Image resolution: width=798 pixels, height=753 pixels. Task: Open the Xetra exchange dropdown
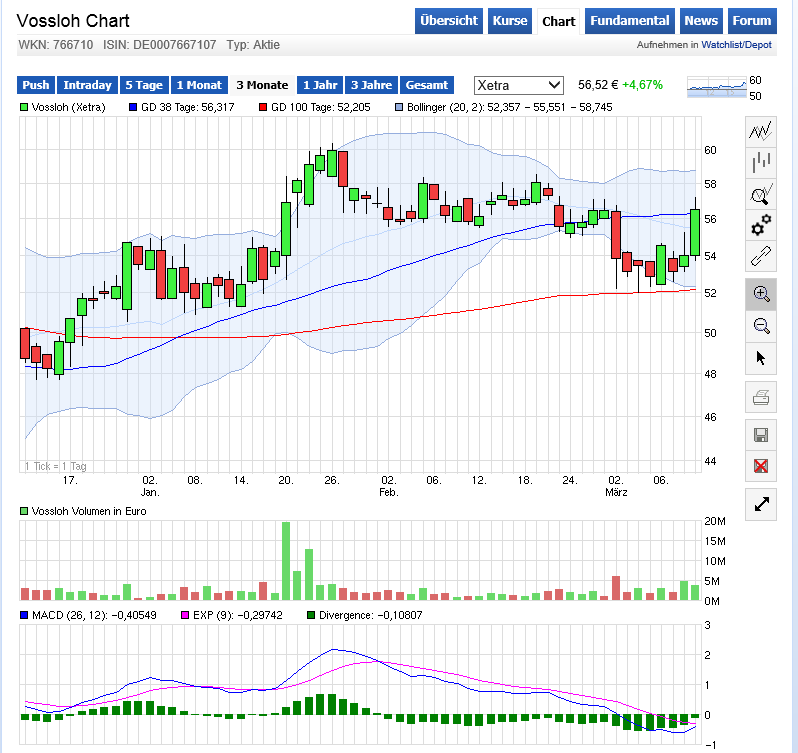(x=519, y=85)
